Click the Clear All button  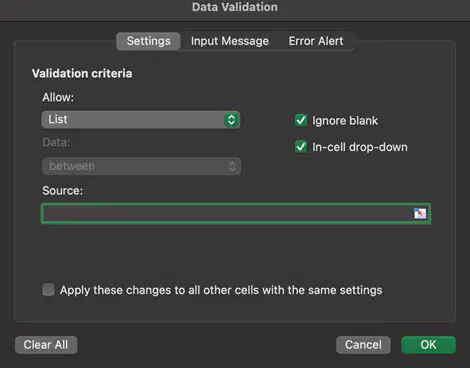(x=46, y=345)
